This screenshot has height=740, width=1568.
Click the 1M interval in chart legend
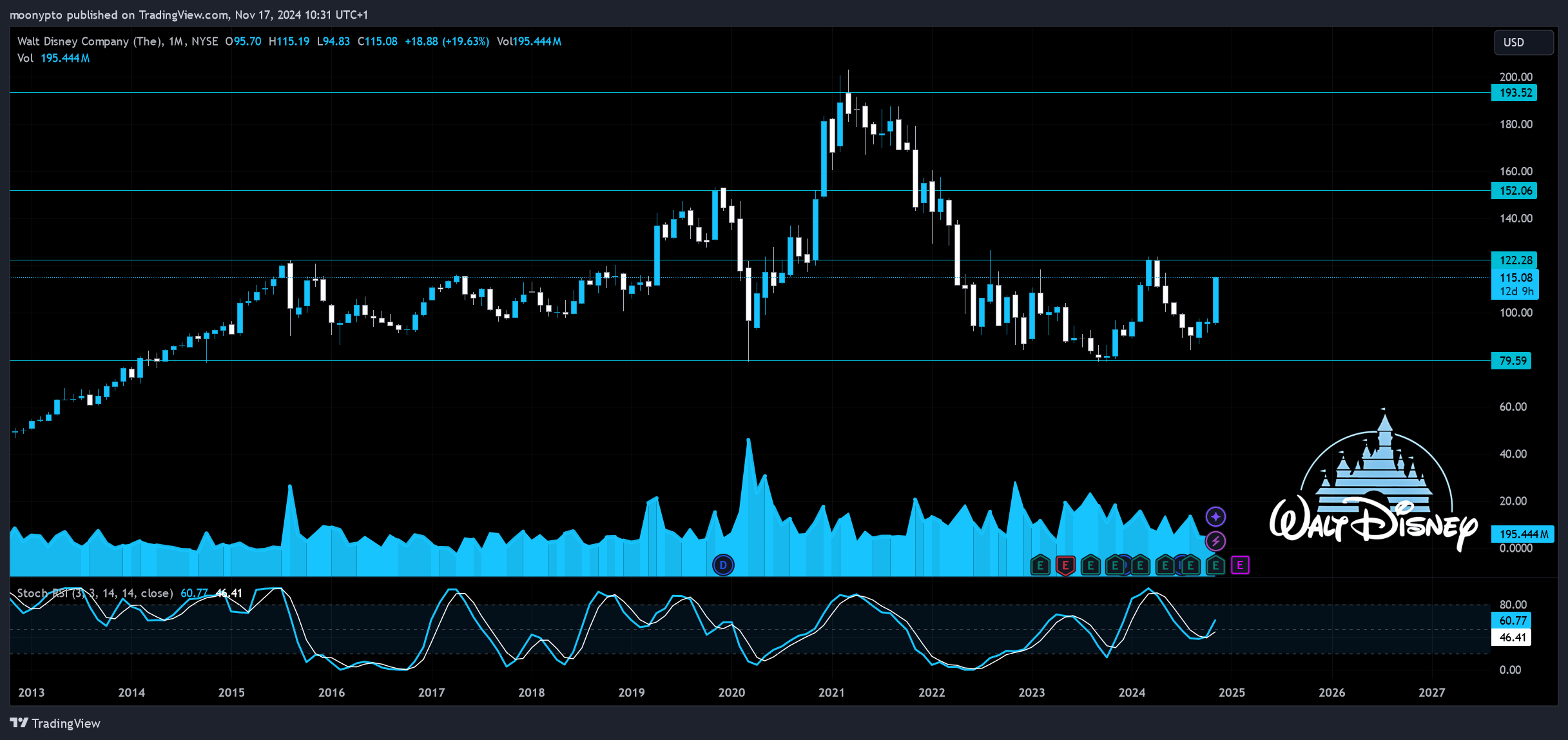point(176,41)
